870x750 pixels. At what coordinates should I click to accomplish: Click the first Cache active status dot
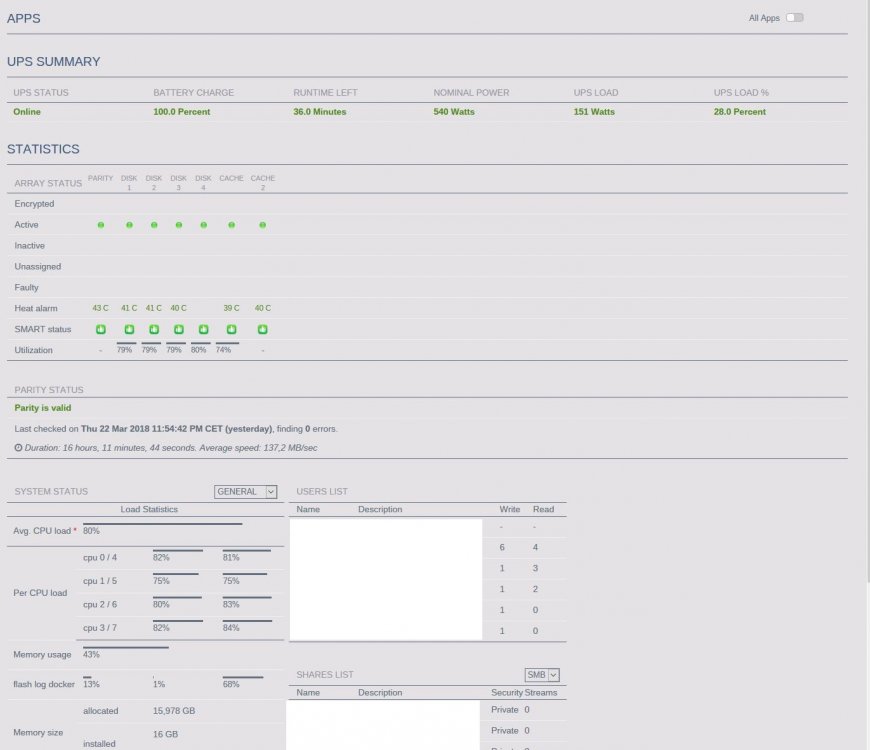pyautogui.click(x=231, y=225)
